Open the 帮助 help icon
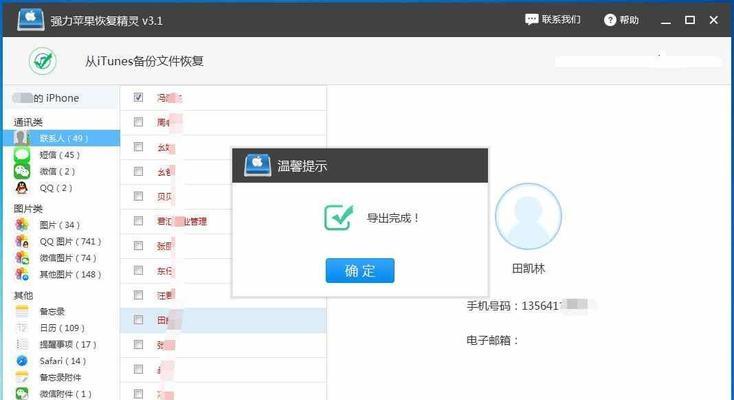The image size is (734, 400). (x=609, y=20)
